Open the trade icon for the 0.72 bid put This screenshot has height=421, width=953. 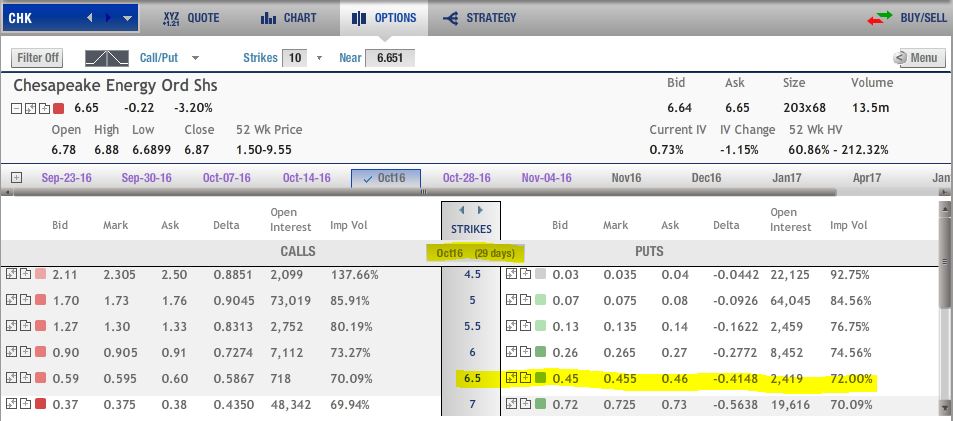click(511, 404)
